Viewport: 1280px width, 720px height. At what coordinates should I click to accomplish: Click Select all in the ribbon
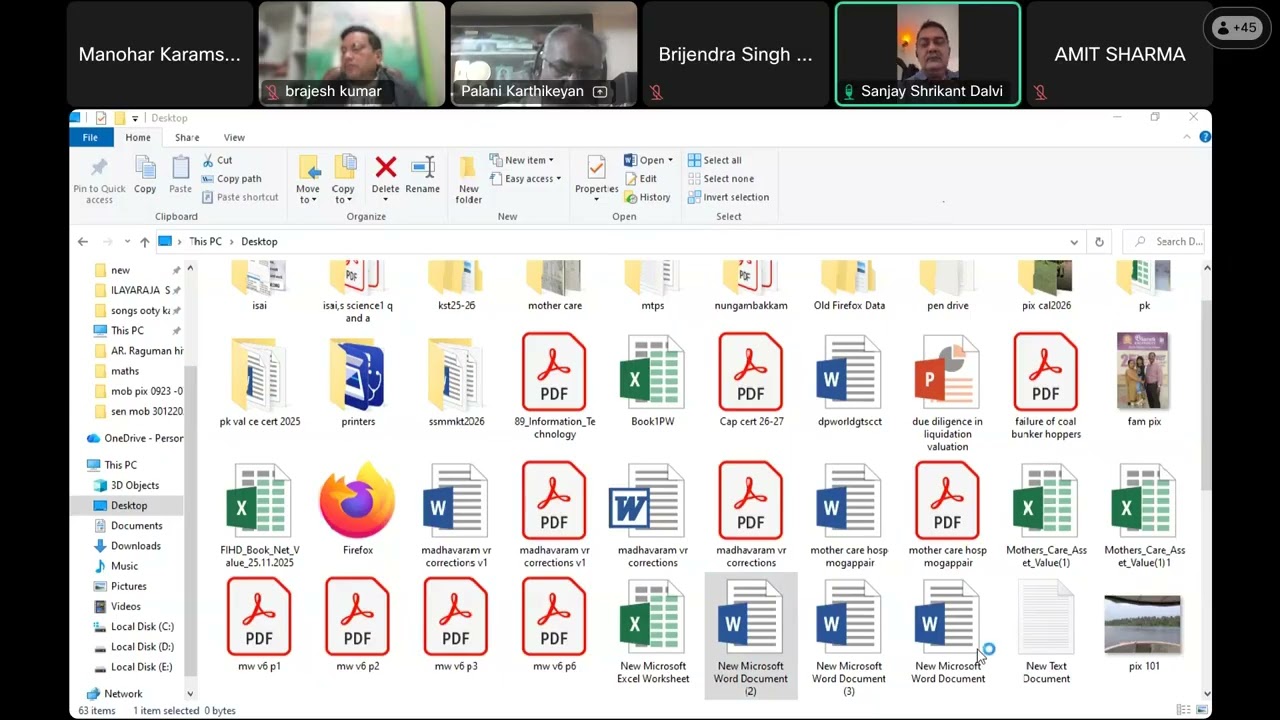point(714,160)
